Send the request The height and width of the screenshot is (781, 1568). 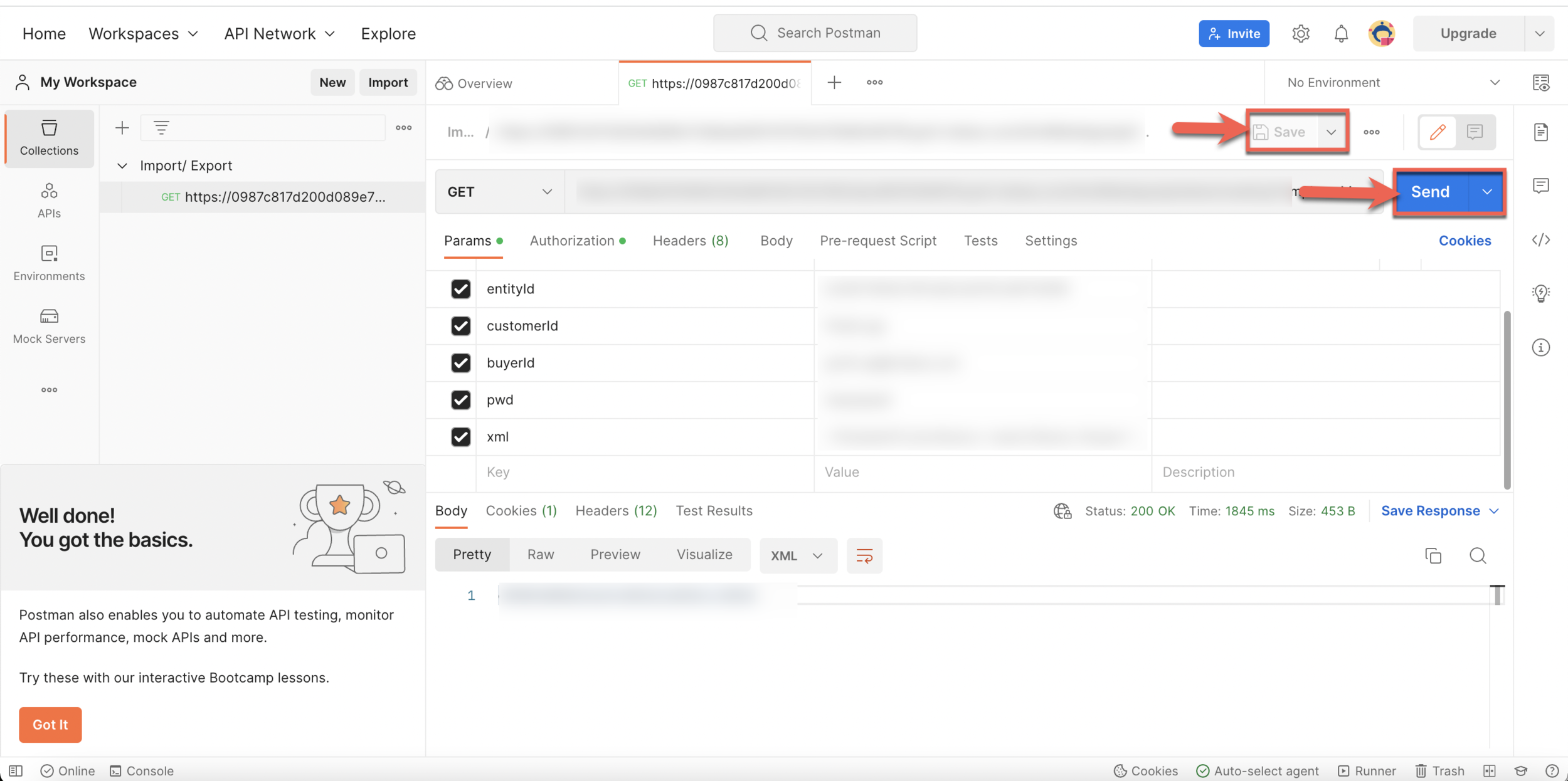(1430, 192)
